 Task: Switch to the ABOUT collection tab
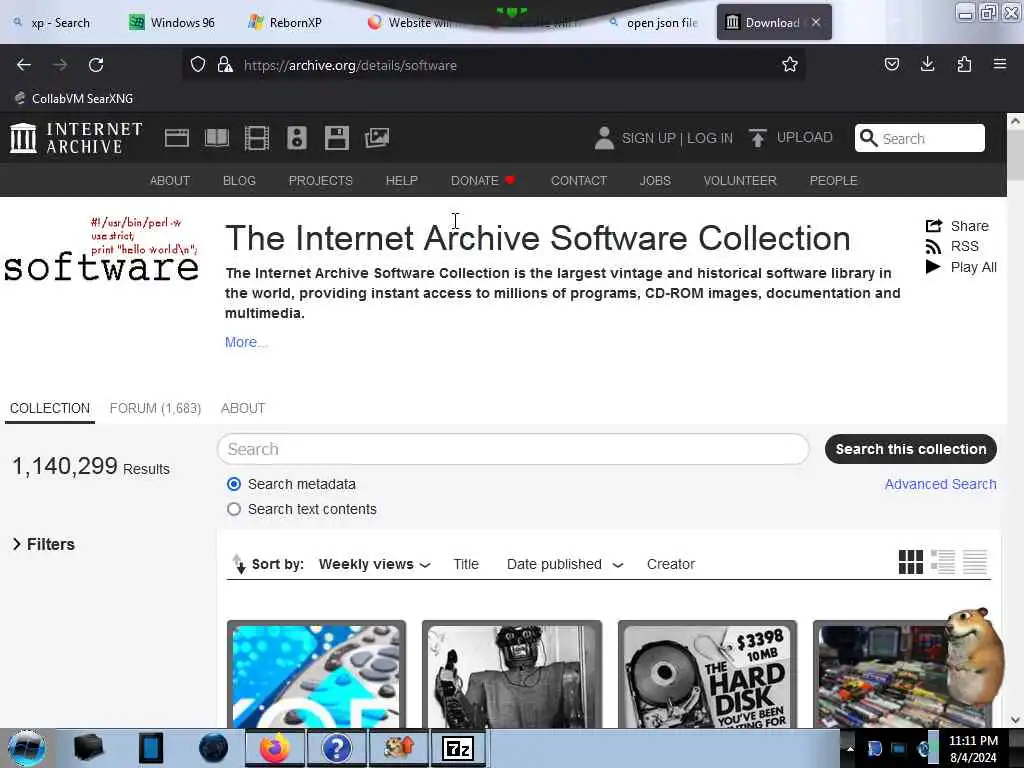click(x=243, y=408)
